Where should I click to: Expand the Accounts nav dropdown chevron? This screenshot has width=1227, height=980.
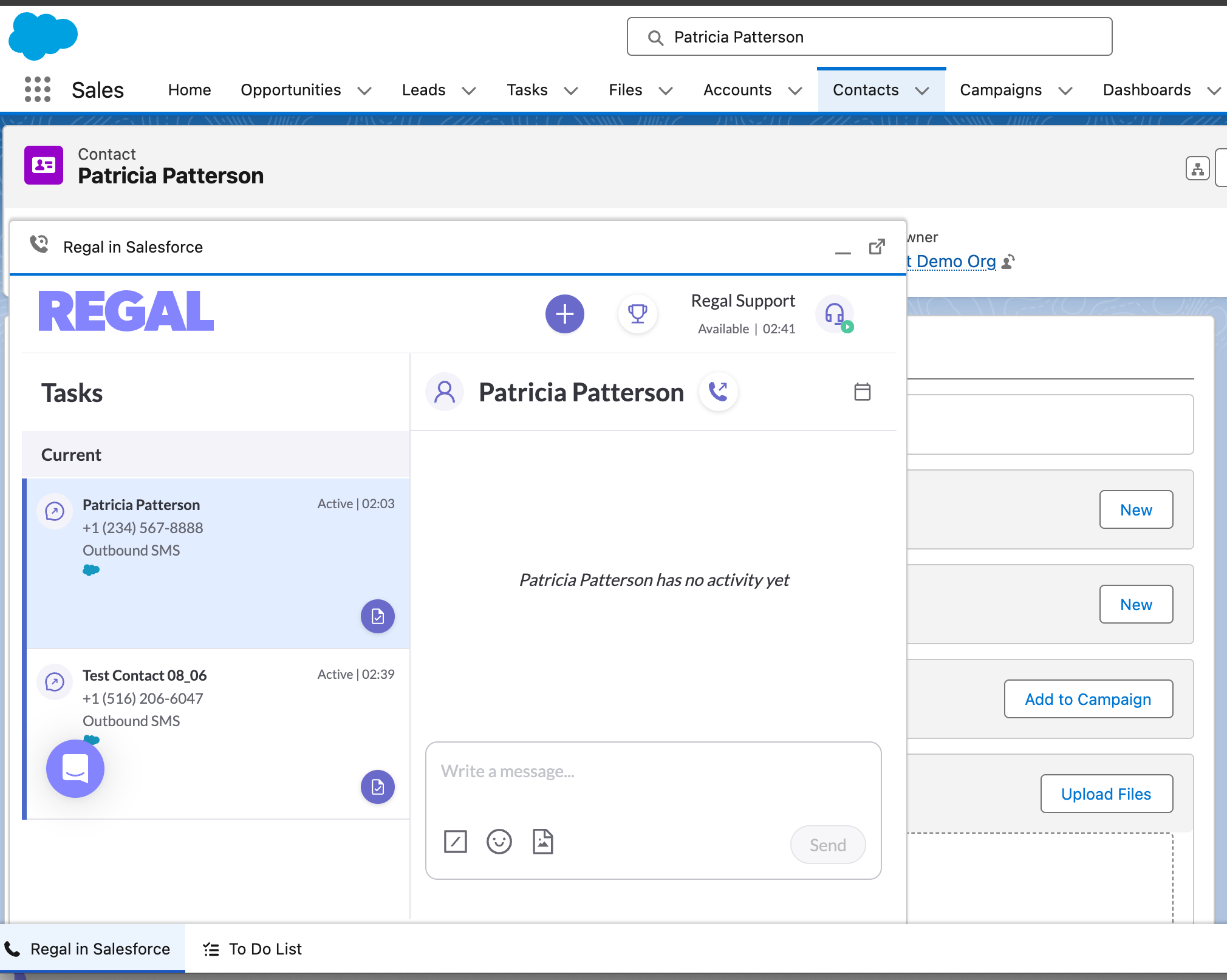795,91
